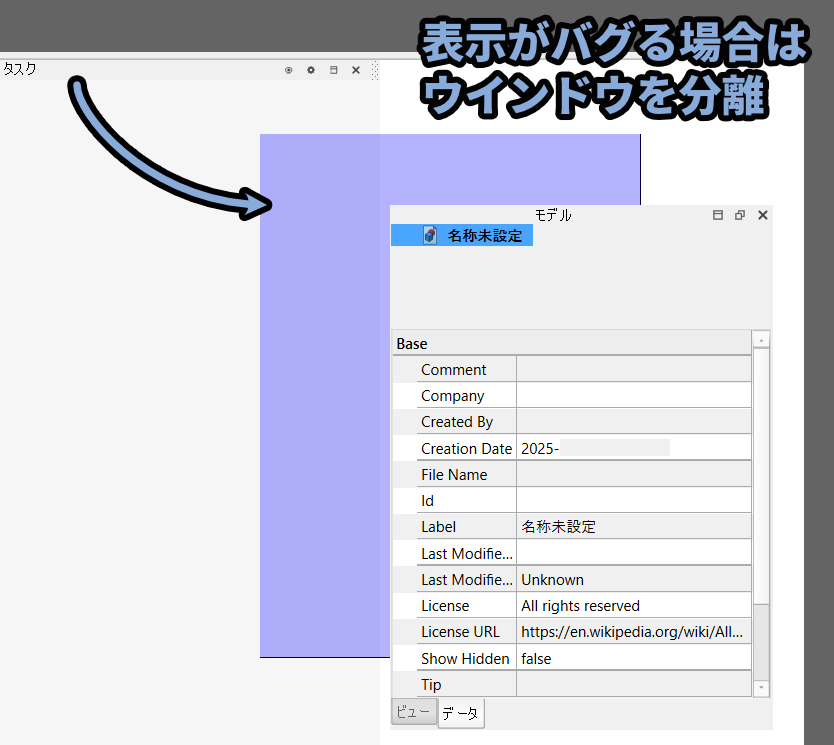The height and width of the screenshot is (745, 834).
Task: Click the drag handle beside the タスク header
Action: [x=374, y=70]
